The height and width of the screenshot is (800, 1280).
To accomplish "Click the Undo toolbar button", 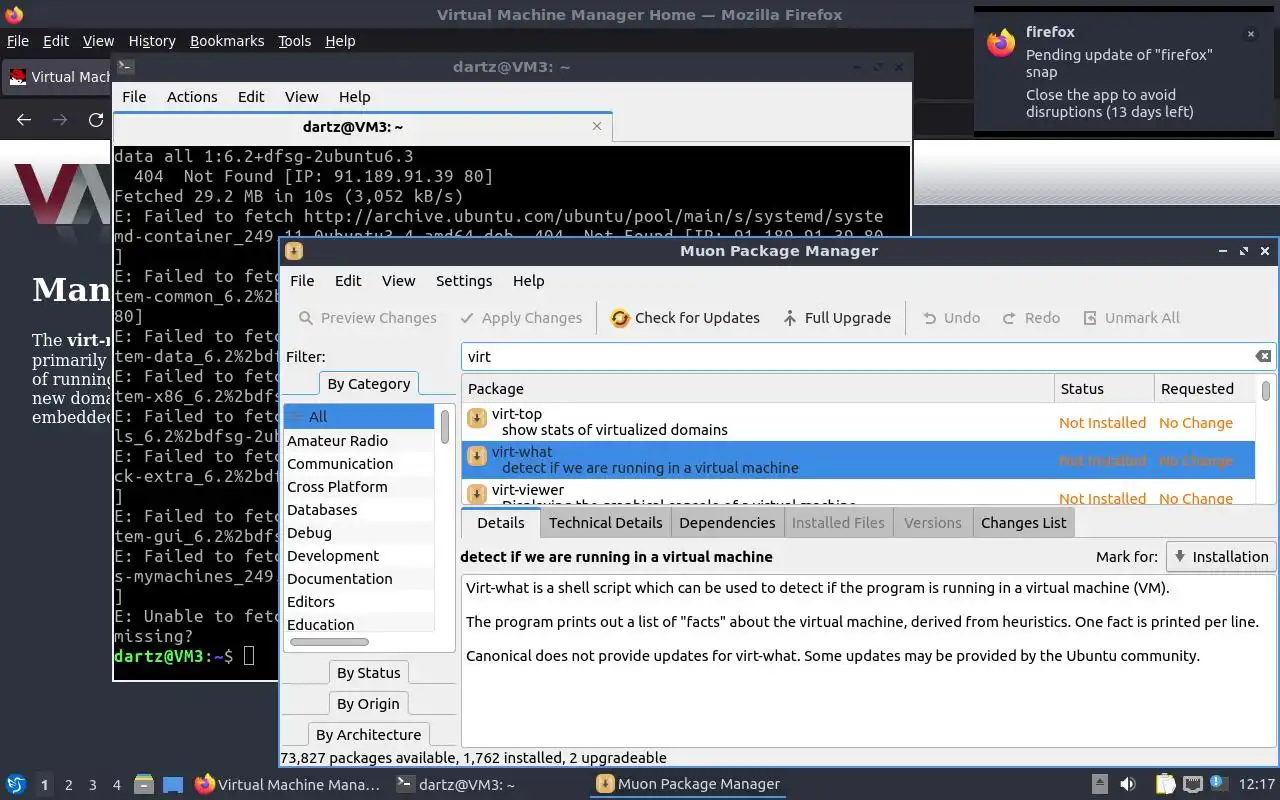I will (x=951, y=318).
